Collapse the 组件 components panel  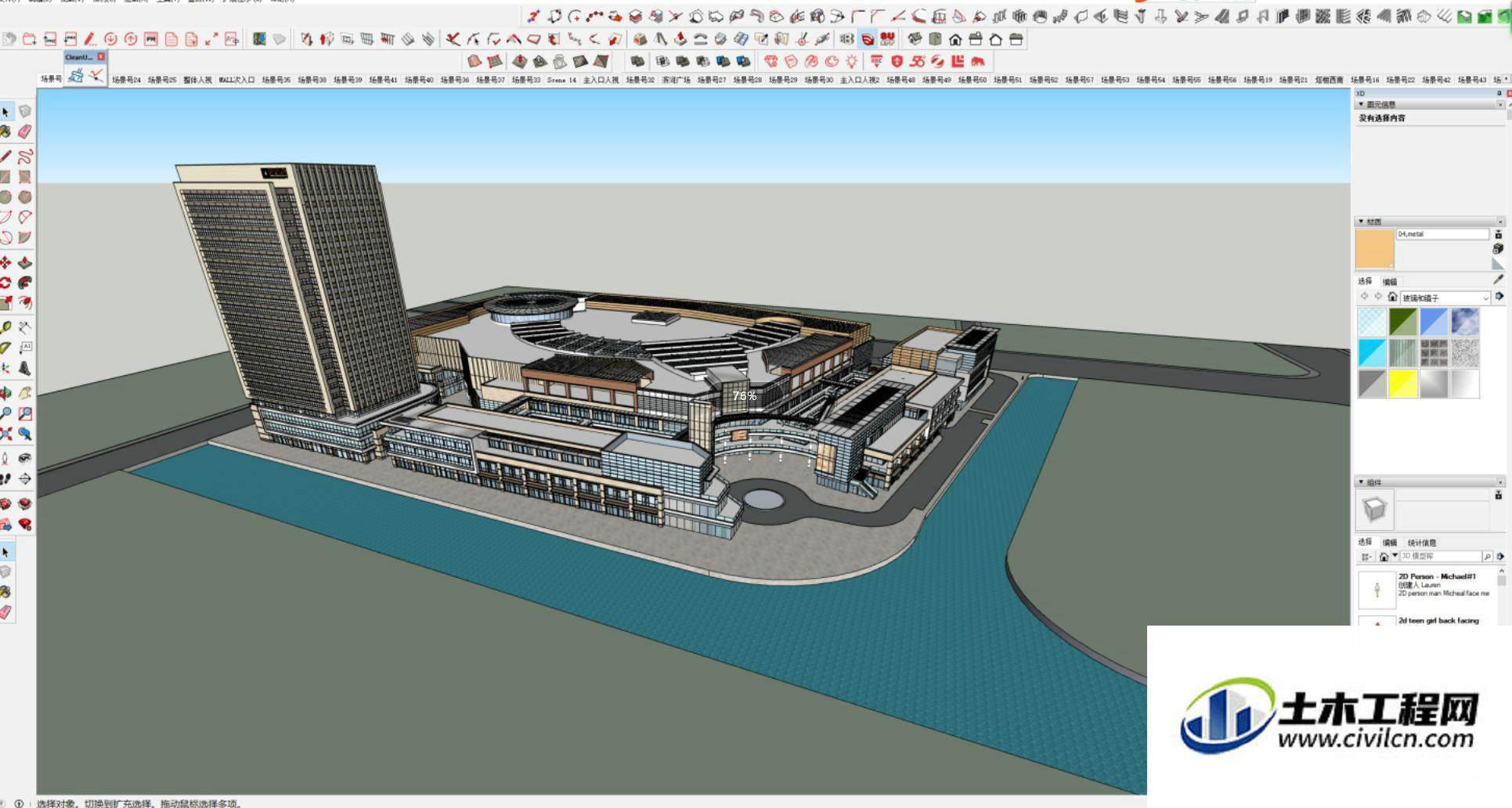[1361, 482]
